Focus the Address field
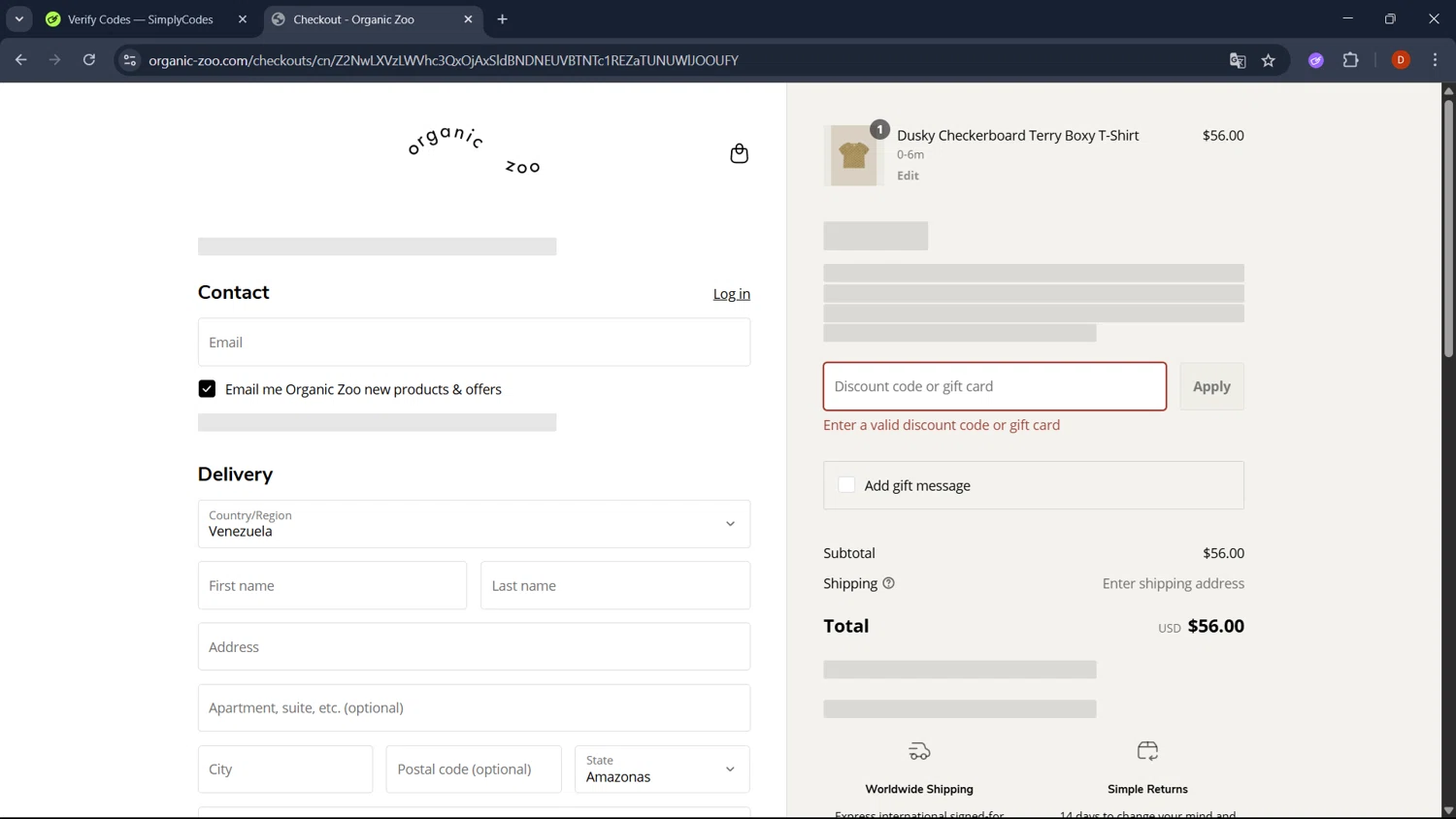Screen dimensions: 1456x819 [474, 646]
